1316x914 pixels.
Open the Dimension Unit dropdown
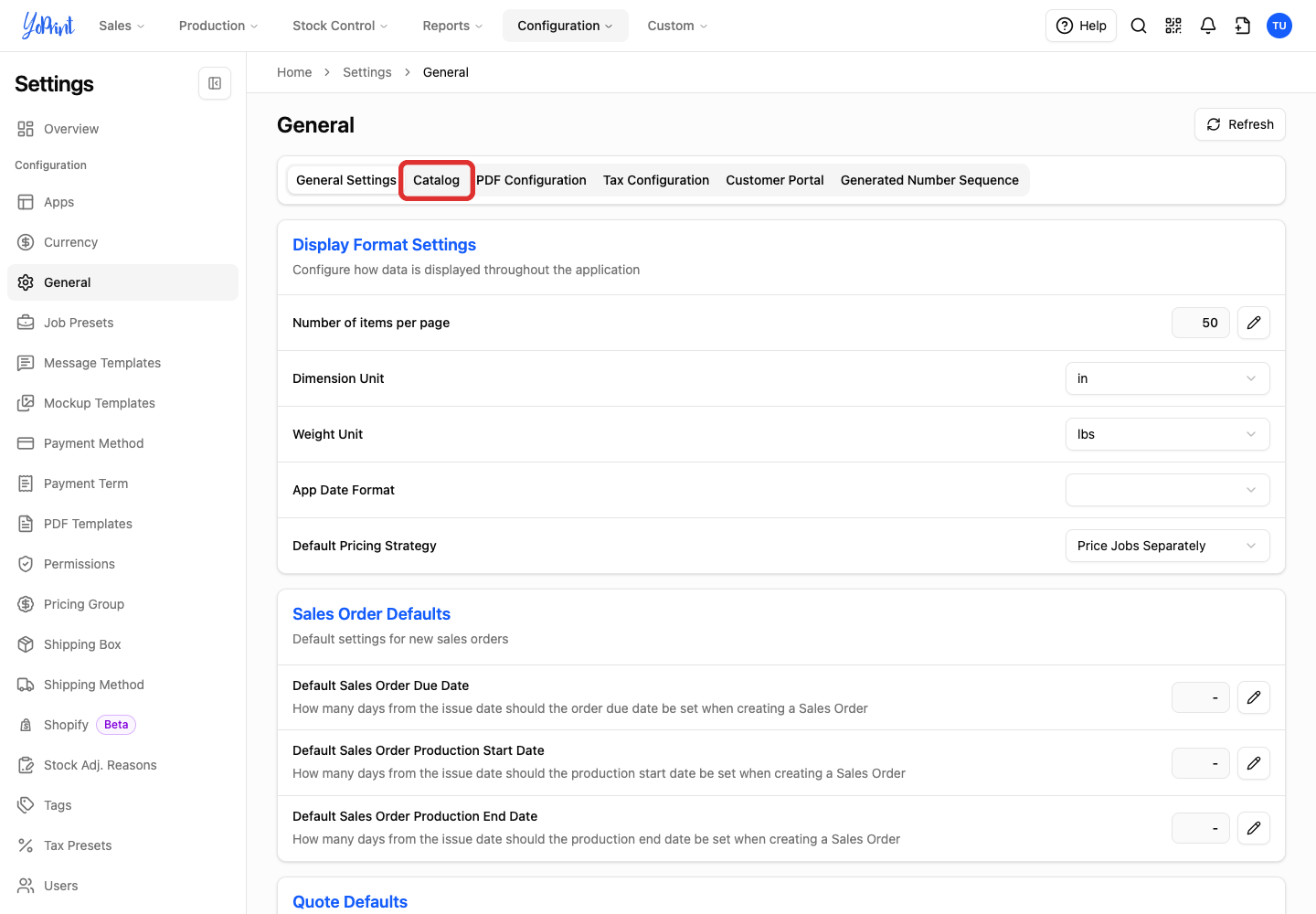[x=1167, y=378]
